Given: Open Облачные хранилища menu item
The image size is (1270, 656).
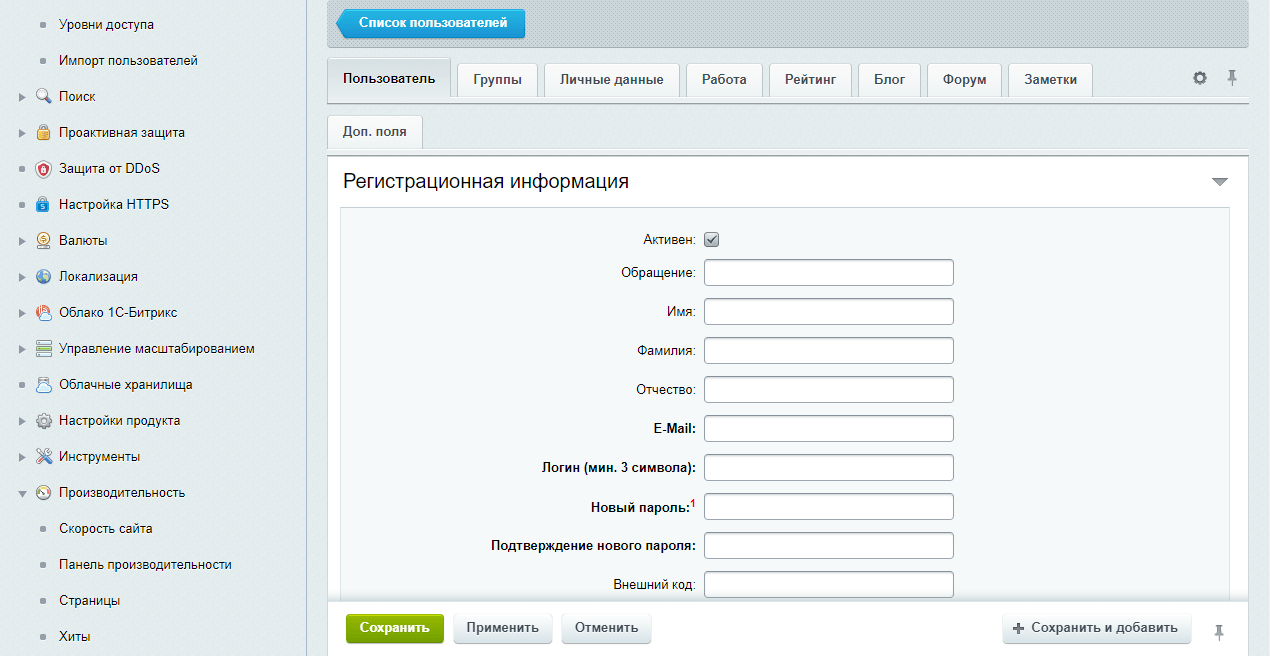Looking at the screenshot, I should point(126,384).
